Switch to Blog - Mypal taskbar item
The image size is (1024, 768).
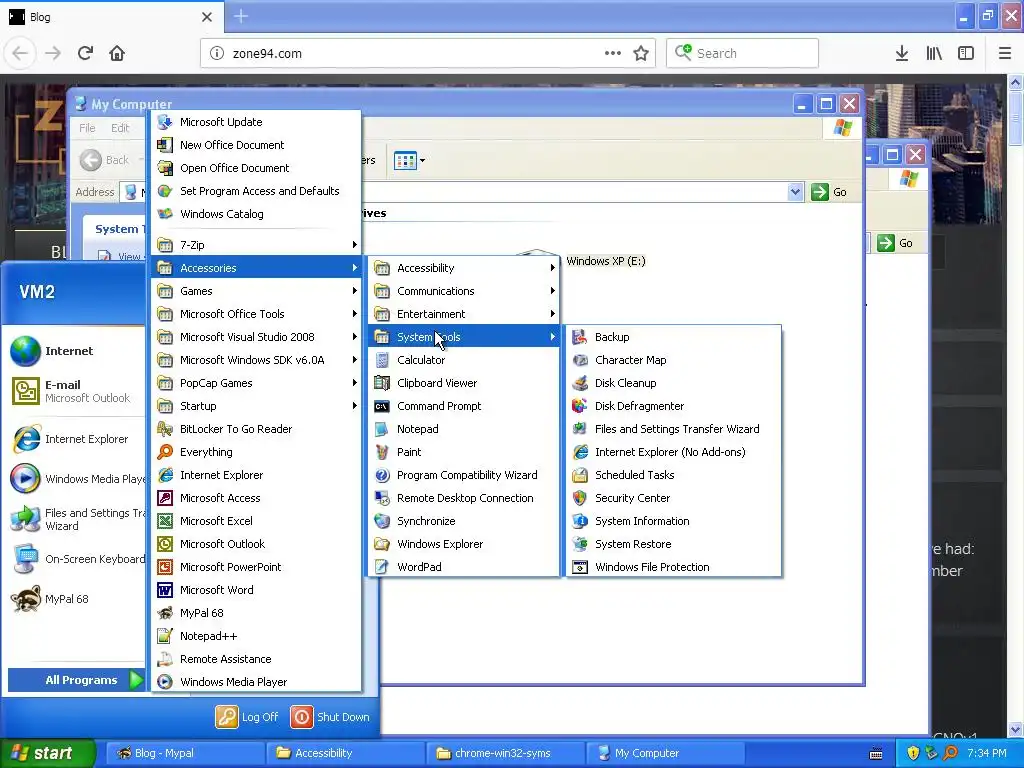pos(185,753)
